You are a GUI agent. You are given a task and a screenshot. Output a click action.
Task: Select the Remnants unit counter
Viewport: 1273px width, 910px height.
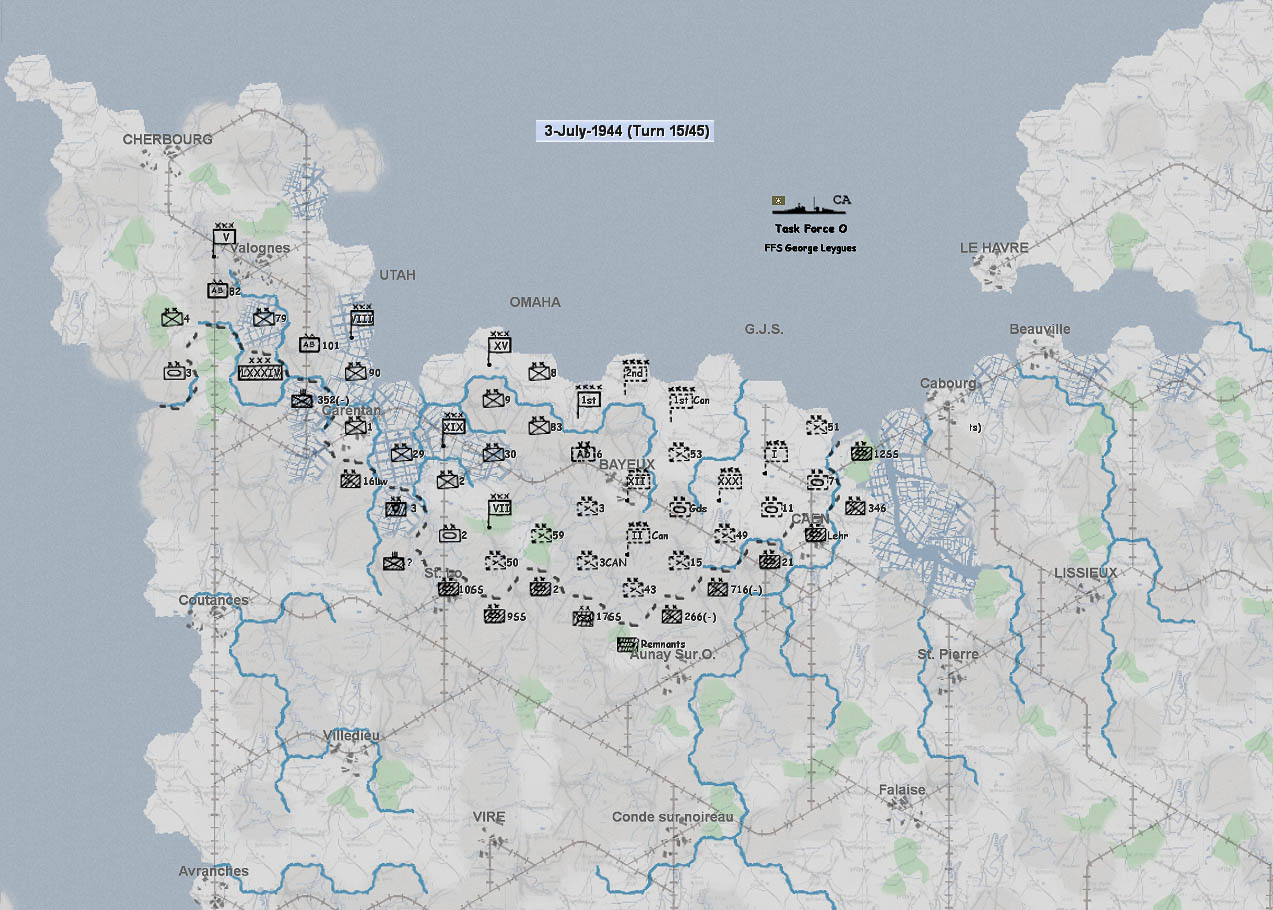pos(628,645)
